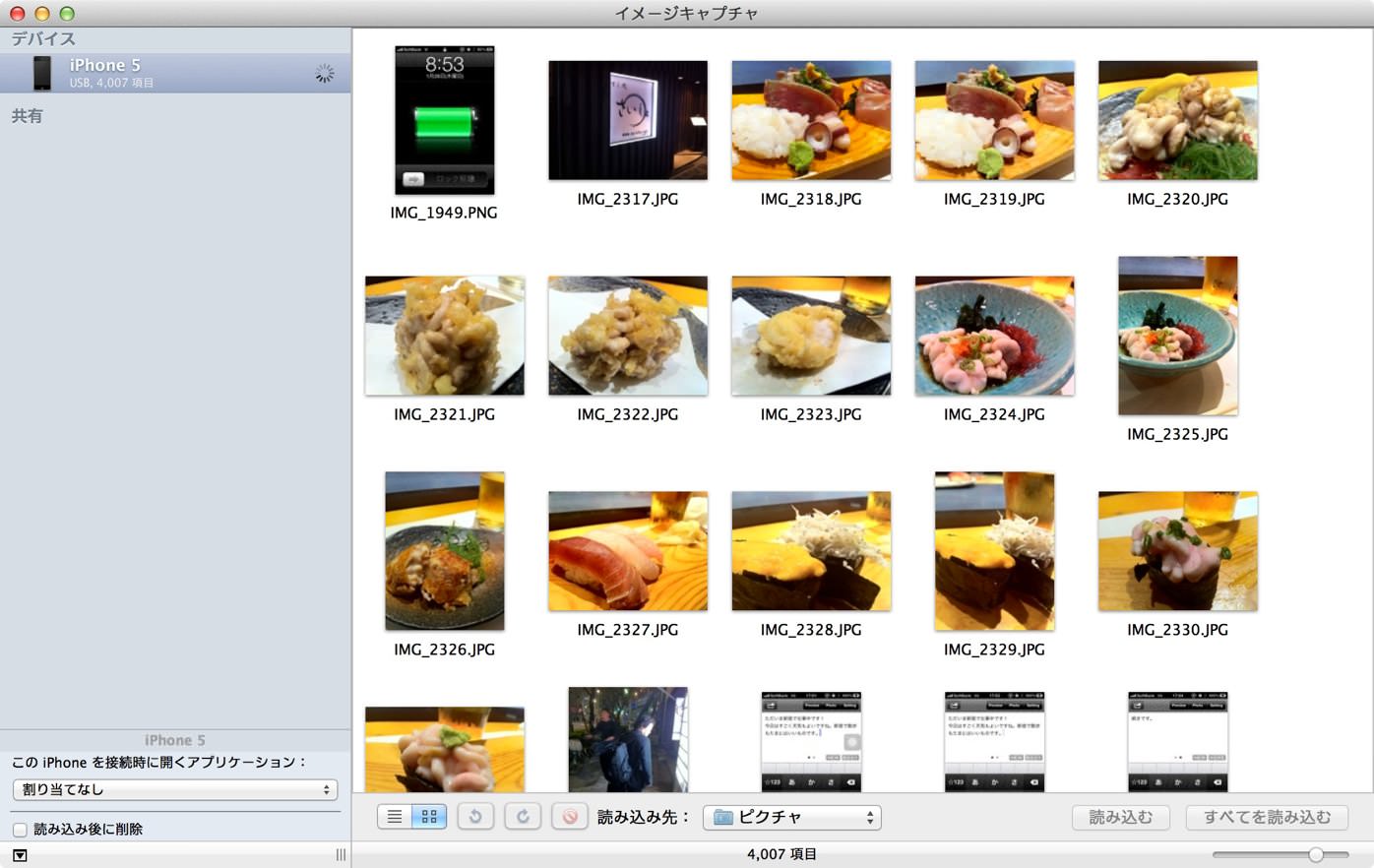
Task: Select the 共有 sidebar section
Action: (x=28, y=116)
